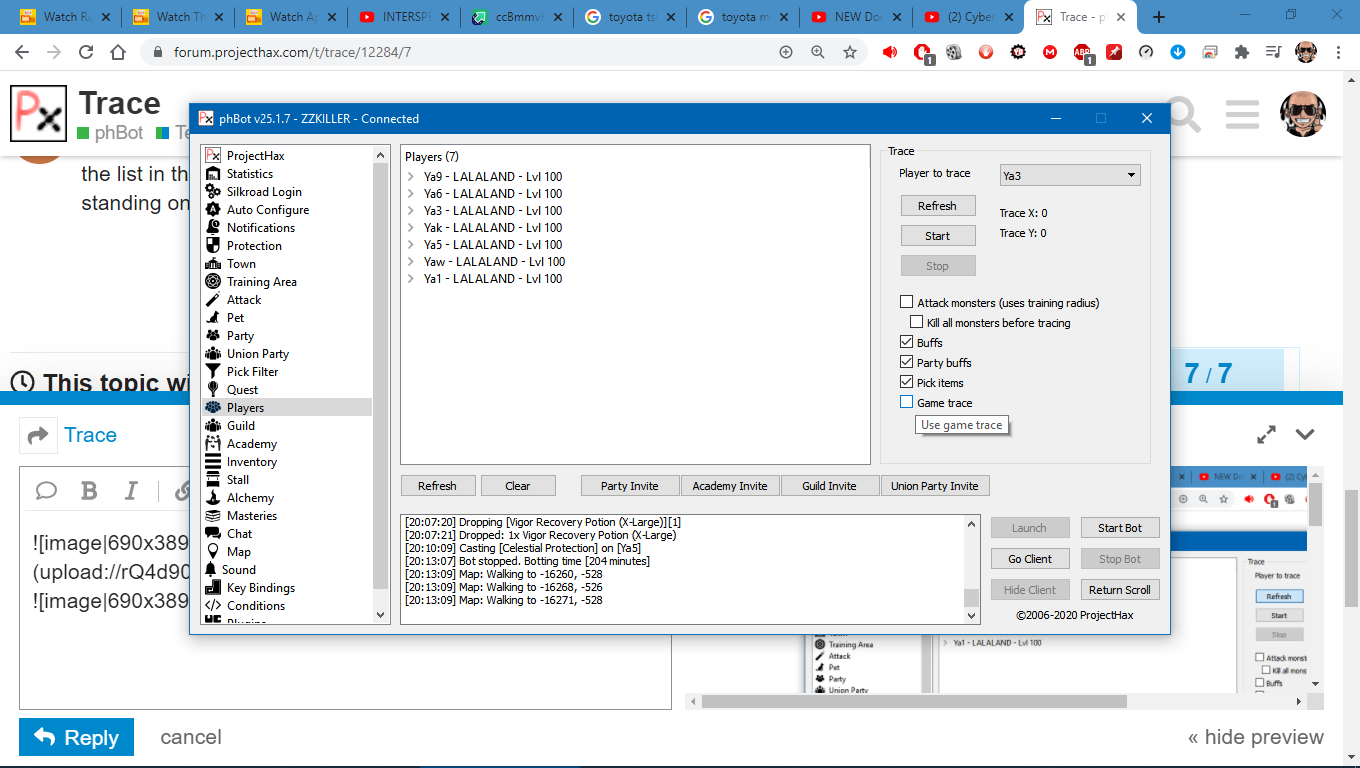
Task: Expand the Yaw player tree item
Action: tap(411, 262)
